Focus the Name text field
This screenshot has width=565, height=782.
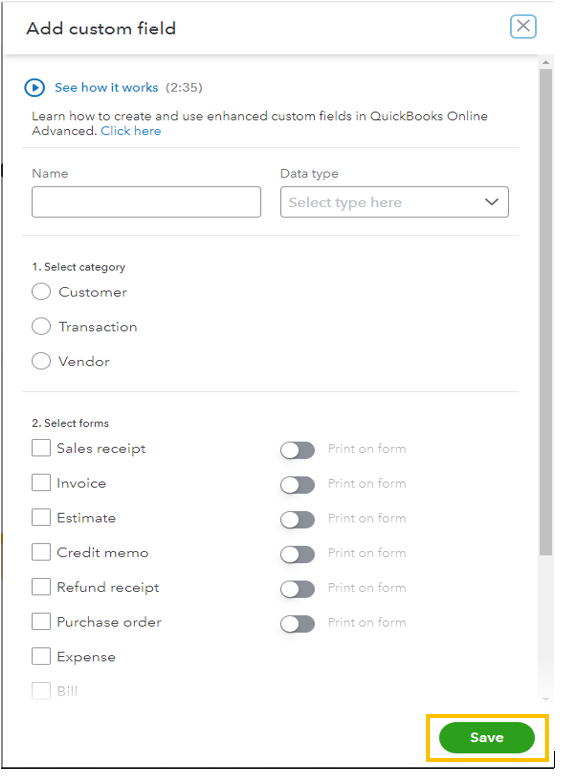146,202
